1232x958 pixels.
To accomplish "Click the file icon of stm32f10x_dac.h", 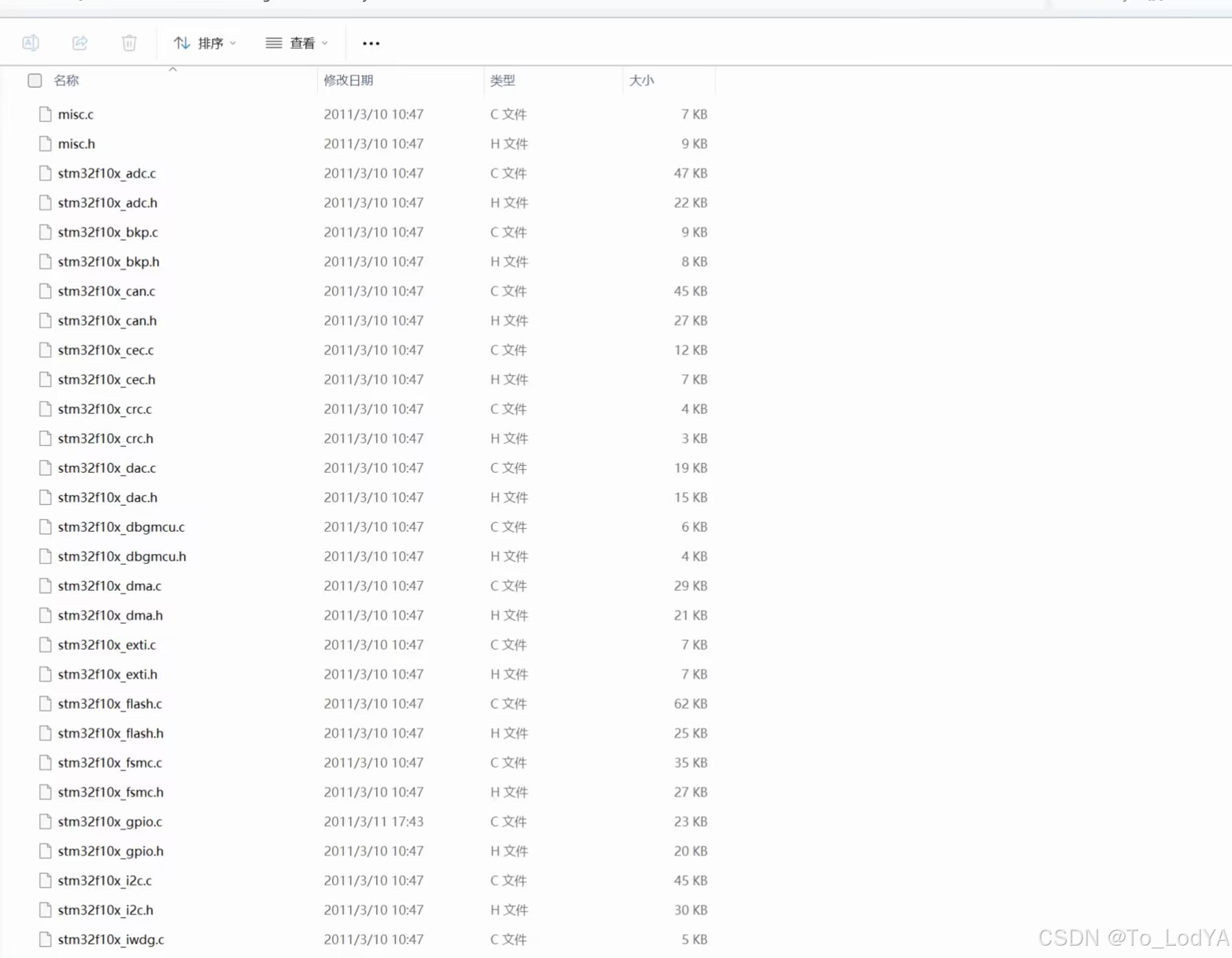I will [x=45, y=498].
